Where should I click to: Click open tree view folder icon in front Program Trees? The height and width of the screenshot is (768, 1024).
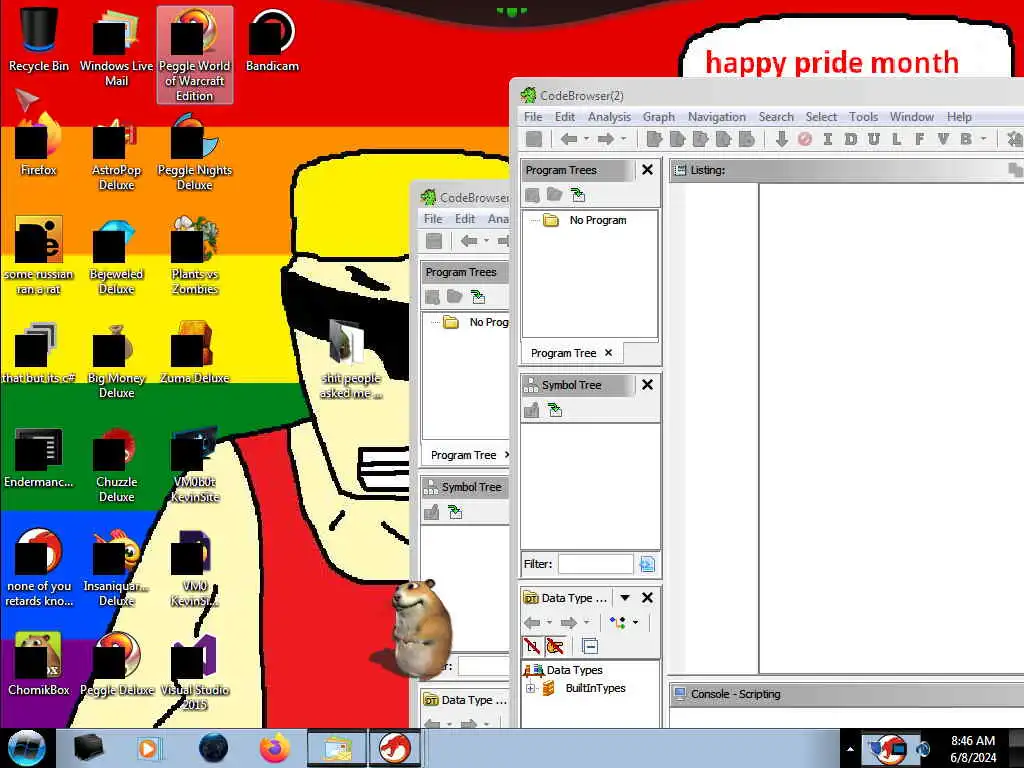pyautogui.click(x=554, y=195)
